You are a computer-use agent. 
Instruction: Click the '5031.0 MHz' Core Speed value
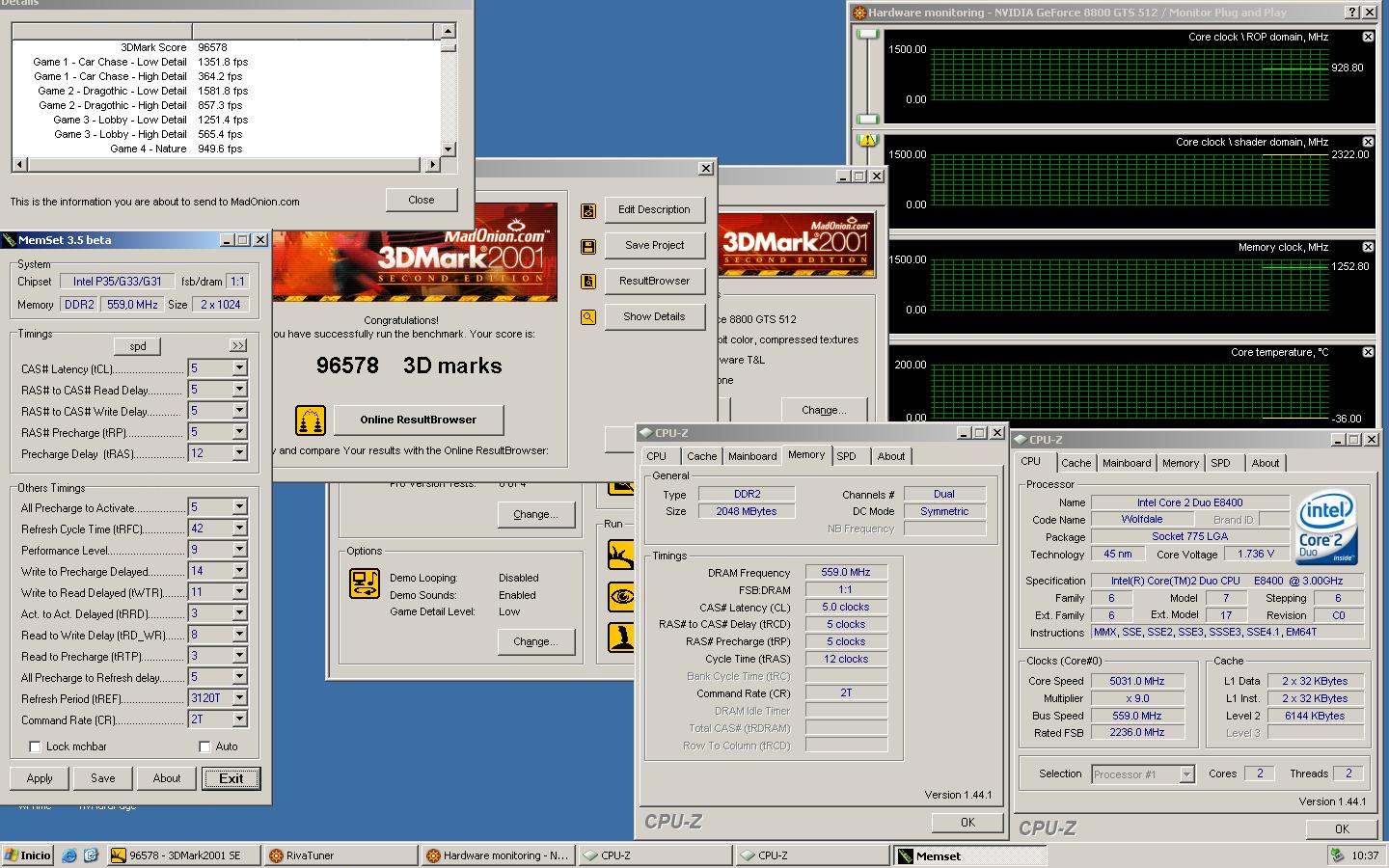(1137, 681)
